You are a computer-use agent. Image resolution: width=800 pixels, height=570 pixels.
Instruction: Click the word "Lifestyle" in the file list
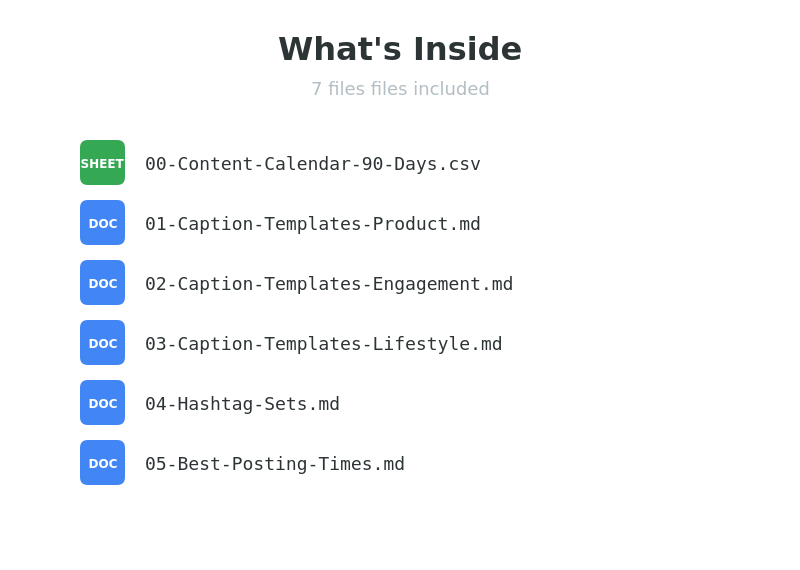pyautogui.click(x=421, y=344)
